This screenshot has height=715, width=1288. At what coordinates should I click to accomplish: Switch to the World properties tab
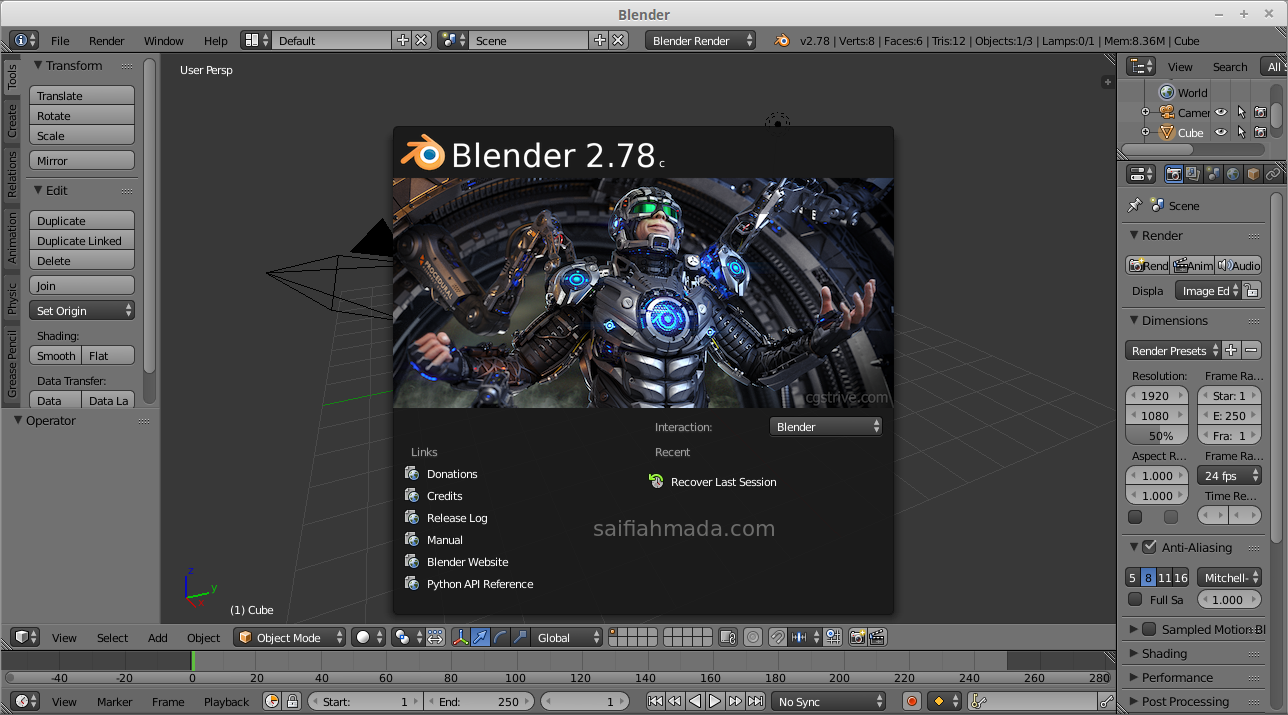pyautogui.click(x=1232, y=173)
